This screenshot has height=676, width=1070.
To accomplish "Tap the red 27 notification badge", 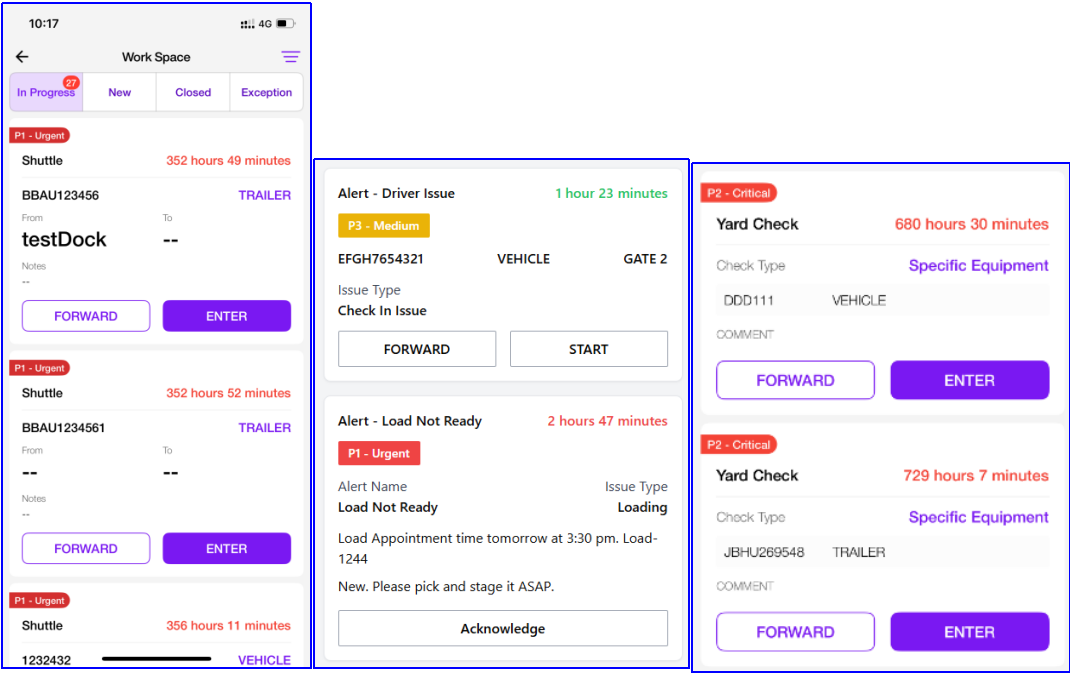I will click(71, 83).
